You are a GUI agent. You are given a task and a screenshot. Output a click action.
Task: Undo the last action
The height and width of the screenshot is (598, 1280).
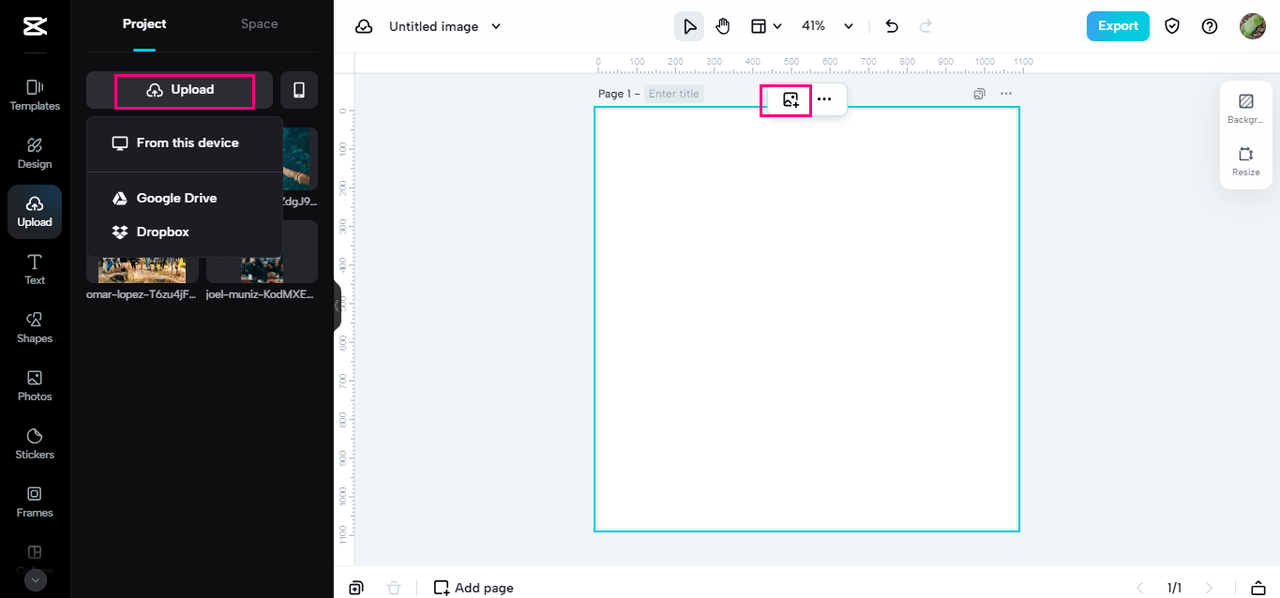pos(892,26)
